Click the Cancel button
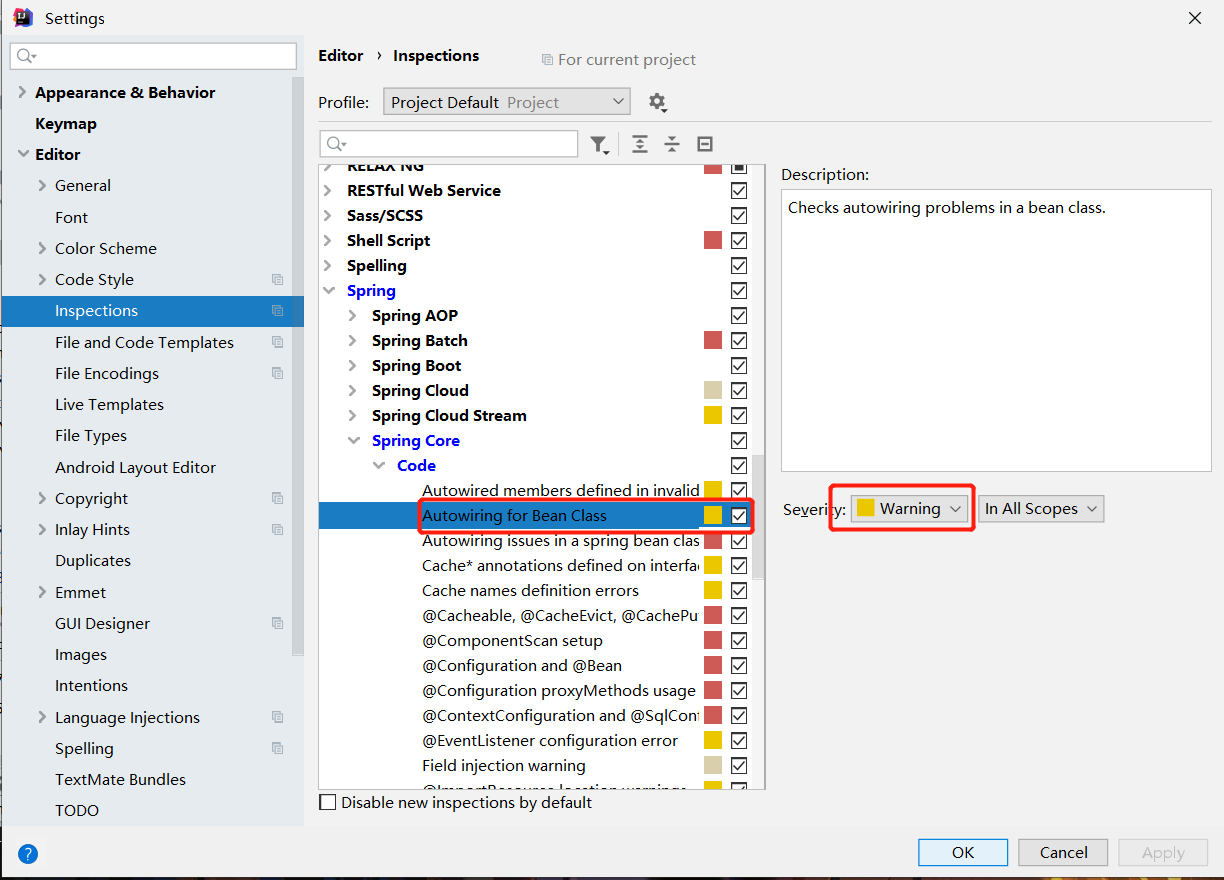The image size is (1224, 880). 1063,852
